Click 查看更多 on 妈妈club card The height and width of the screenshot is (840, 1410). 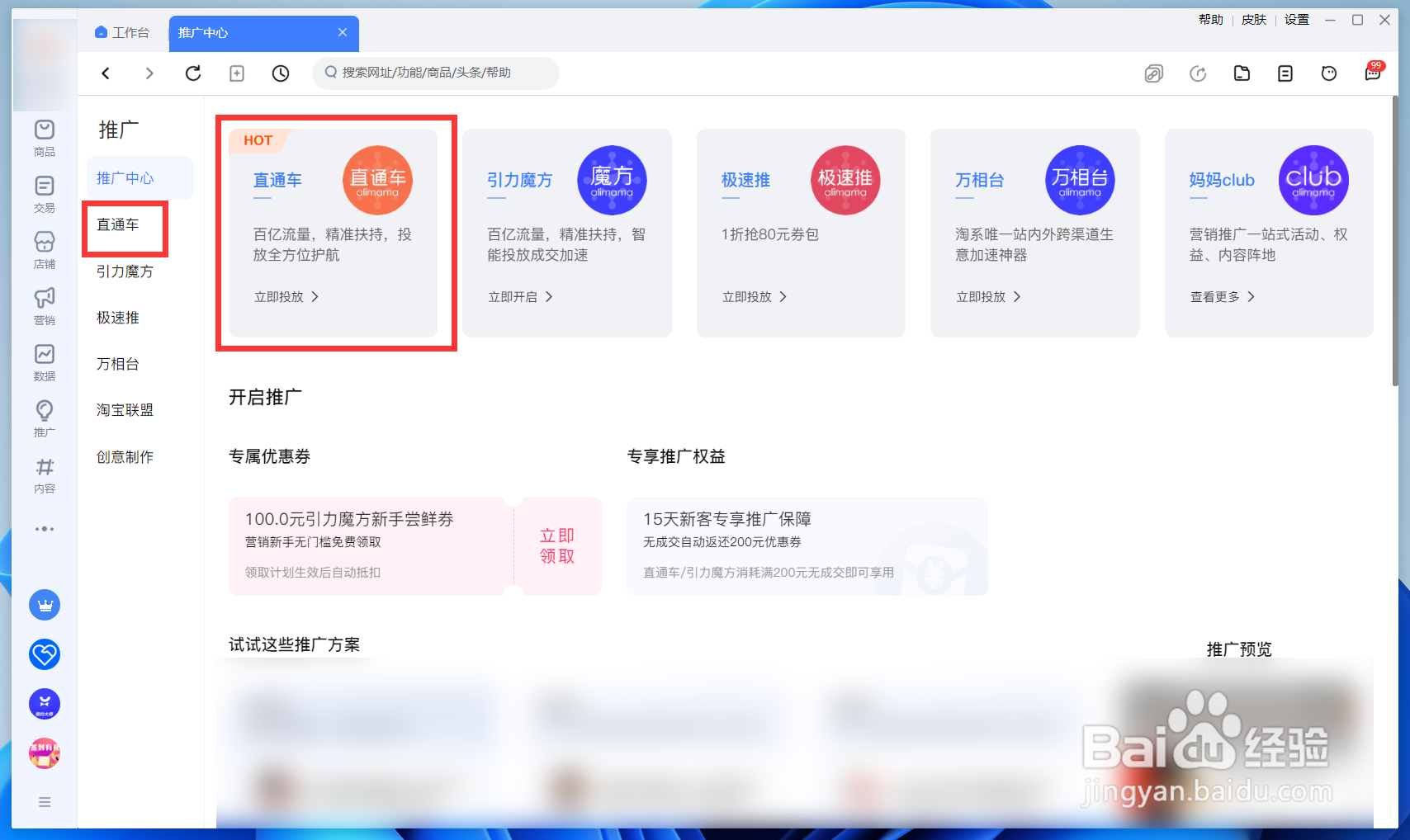pos(1223,297)
